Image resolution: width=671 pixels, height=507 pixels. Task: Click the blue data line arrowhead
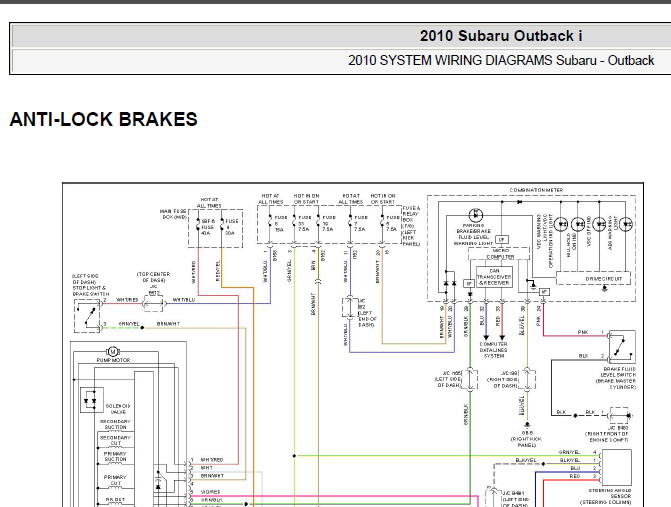coord(486,338)
